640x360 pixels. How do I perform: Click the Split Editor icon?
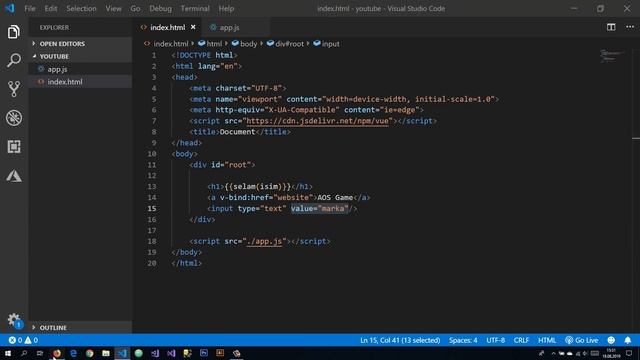tap(611, 27)
